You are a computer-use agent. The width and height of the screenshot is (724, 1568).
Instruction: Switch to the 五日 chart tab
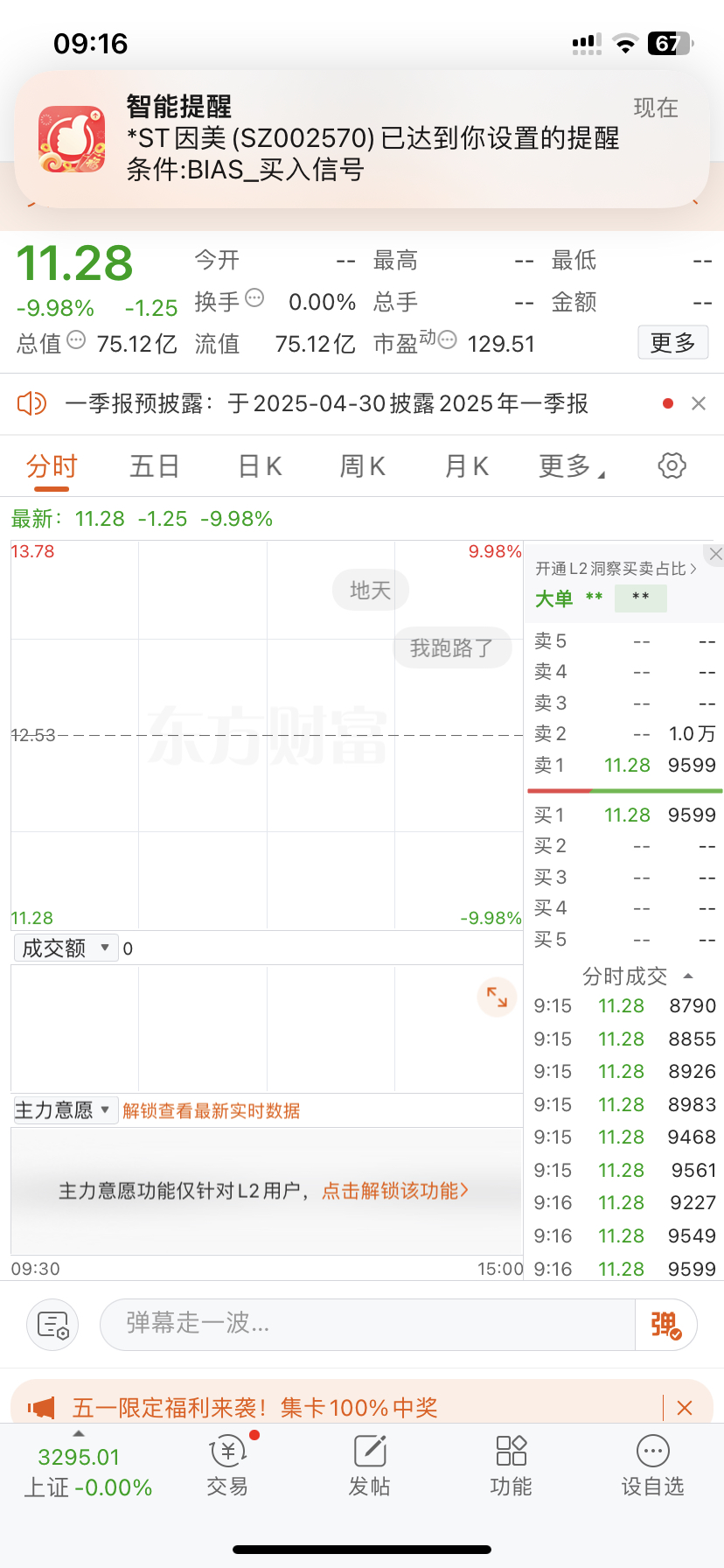pos(154,466)
